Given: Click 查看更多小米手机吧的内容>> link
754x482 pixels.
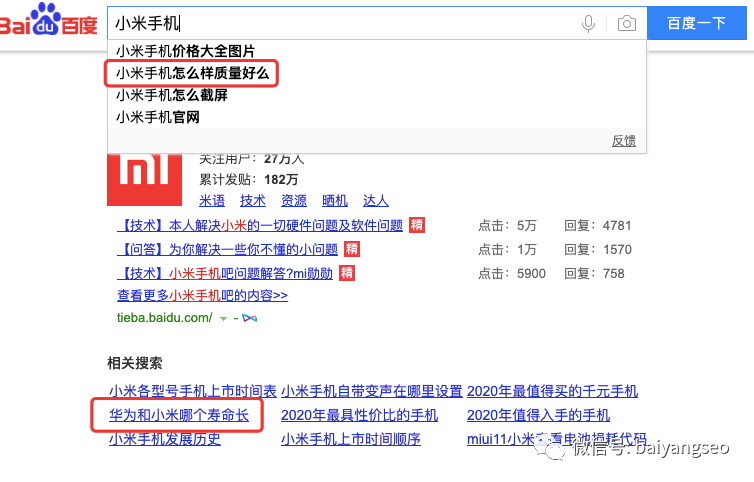Looking at the screenshot, I should pyautogui.click(x=202, y=295).
